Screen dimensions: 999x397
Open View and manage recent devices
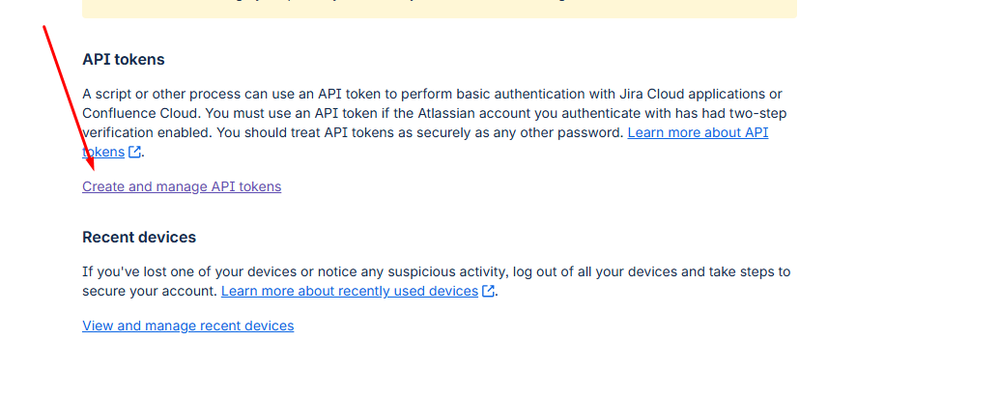[x=188, y=326]
